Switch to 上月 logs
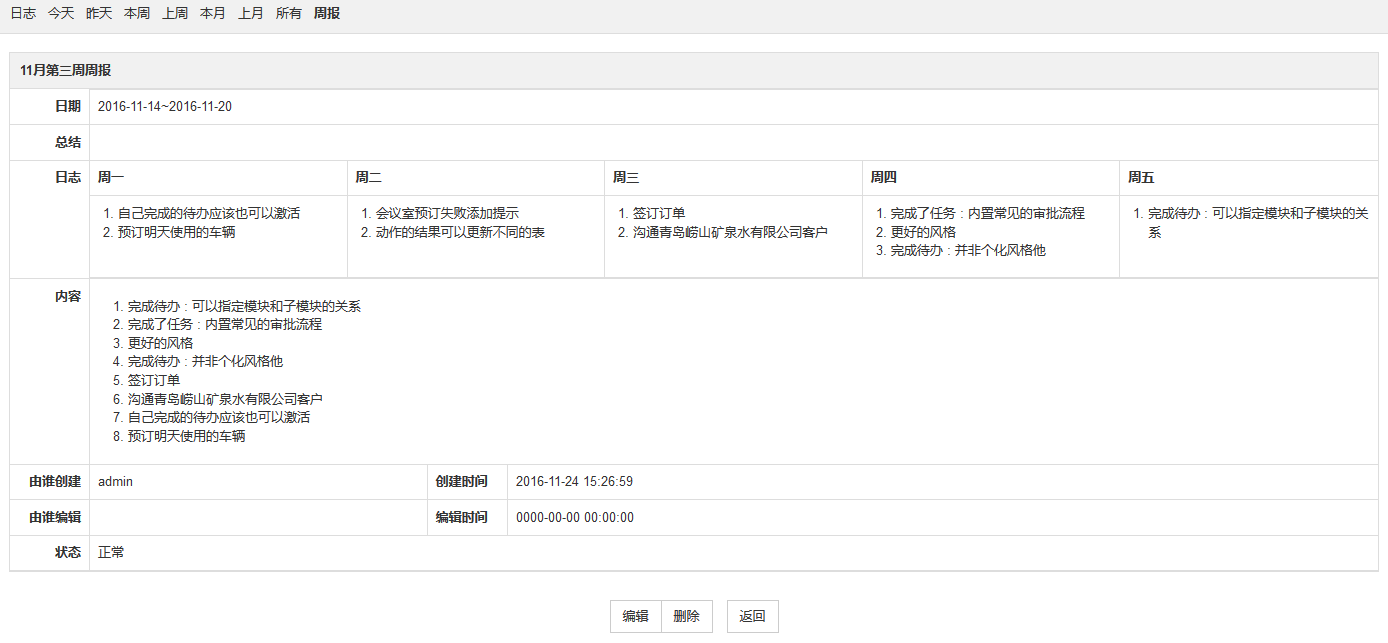1388x643 pixels. (251, 14)
